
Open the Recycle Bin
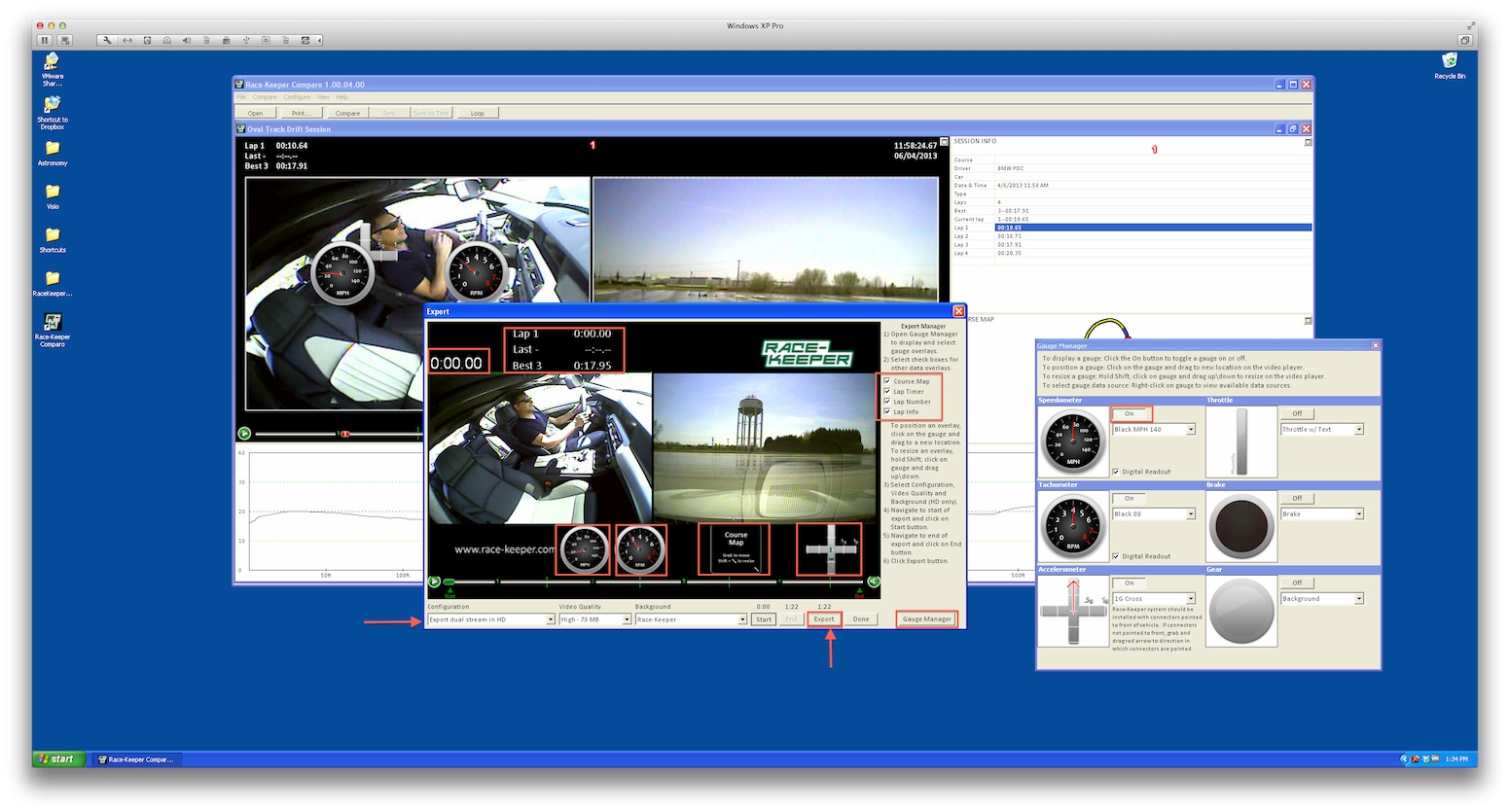click(1449, 66)
